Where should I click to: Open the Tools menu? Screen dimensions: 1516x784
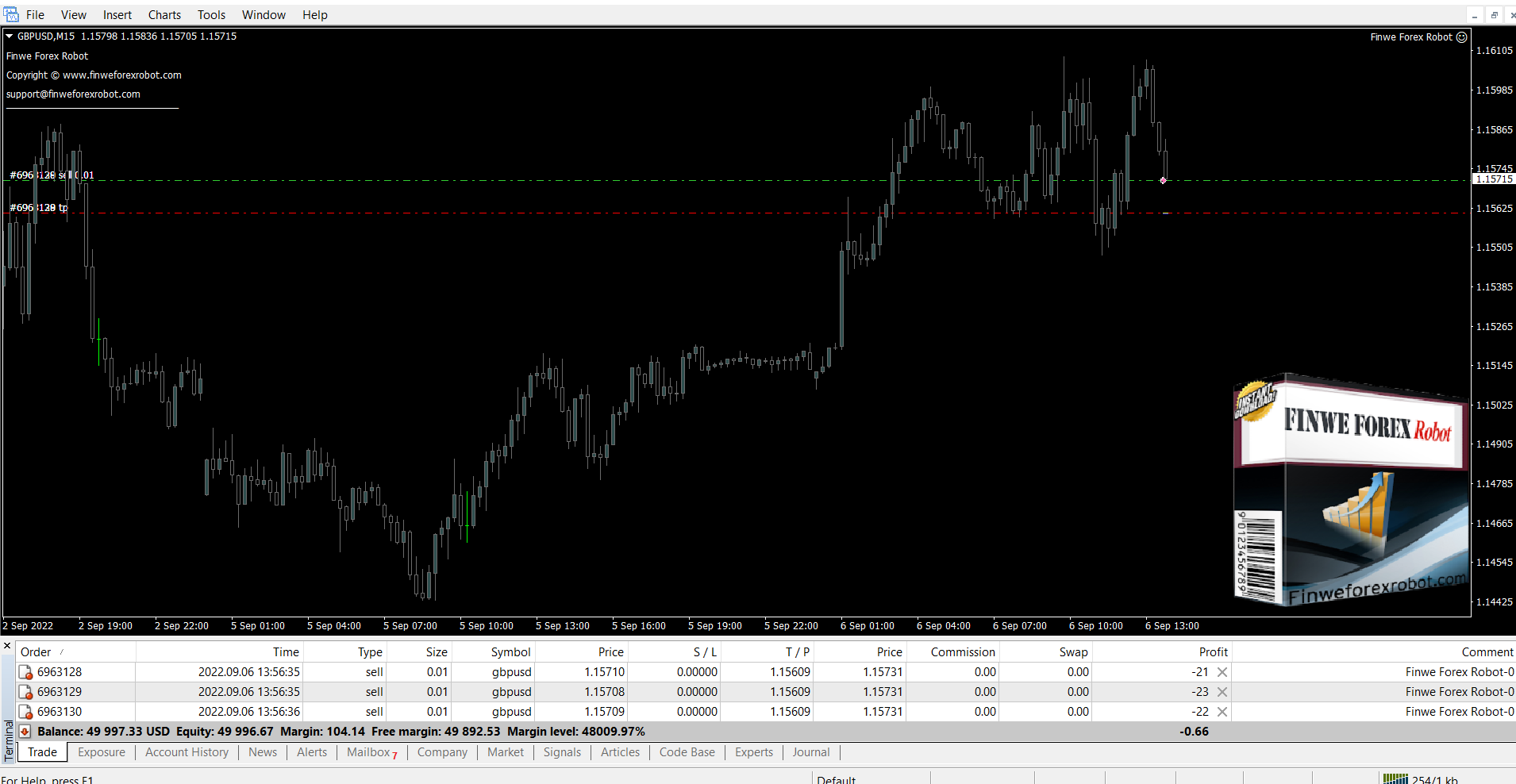coord(211,15)
